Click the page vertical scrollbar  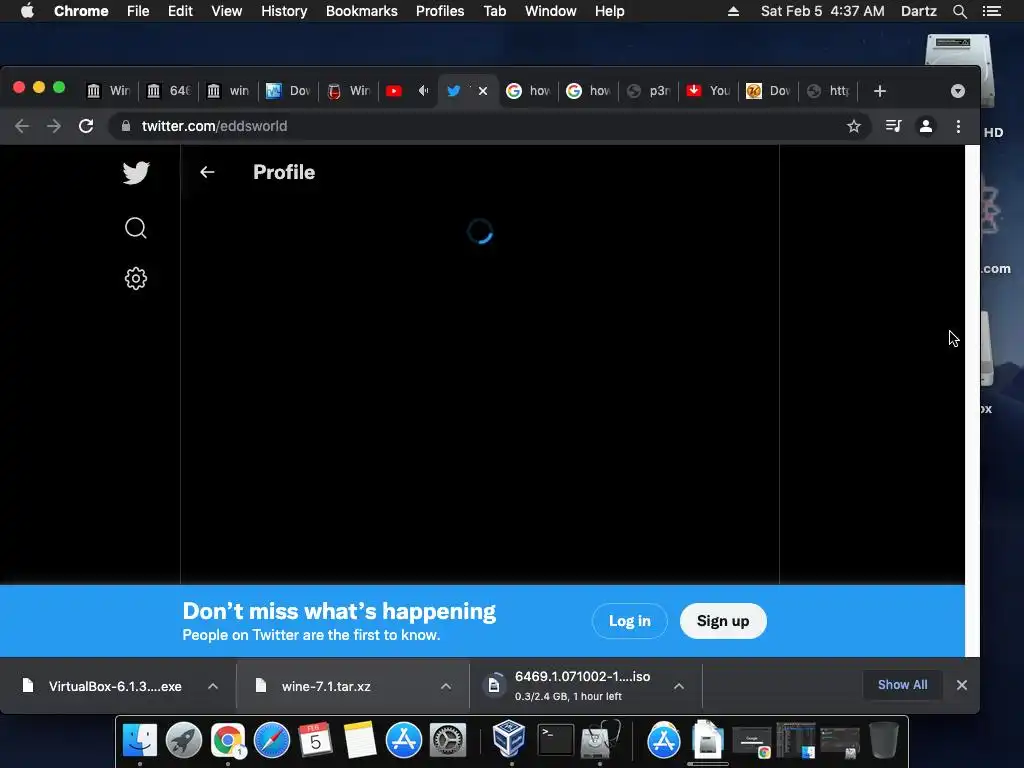972,400
